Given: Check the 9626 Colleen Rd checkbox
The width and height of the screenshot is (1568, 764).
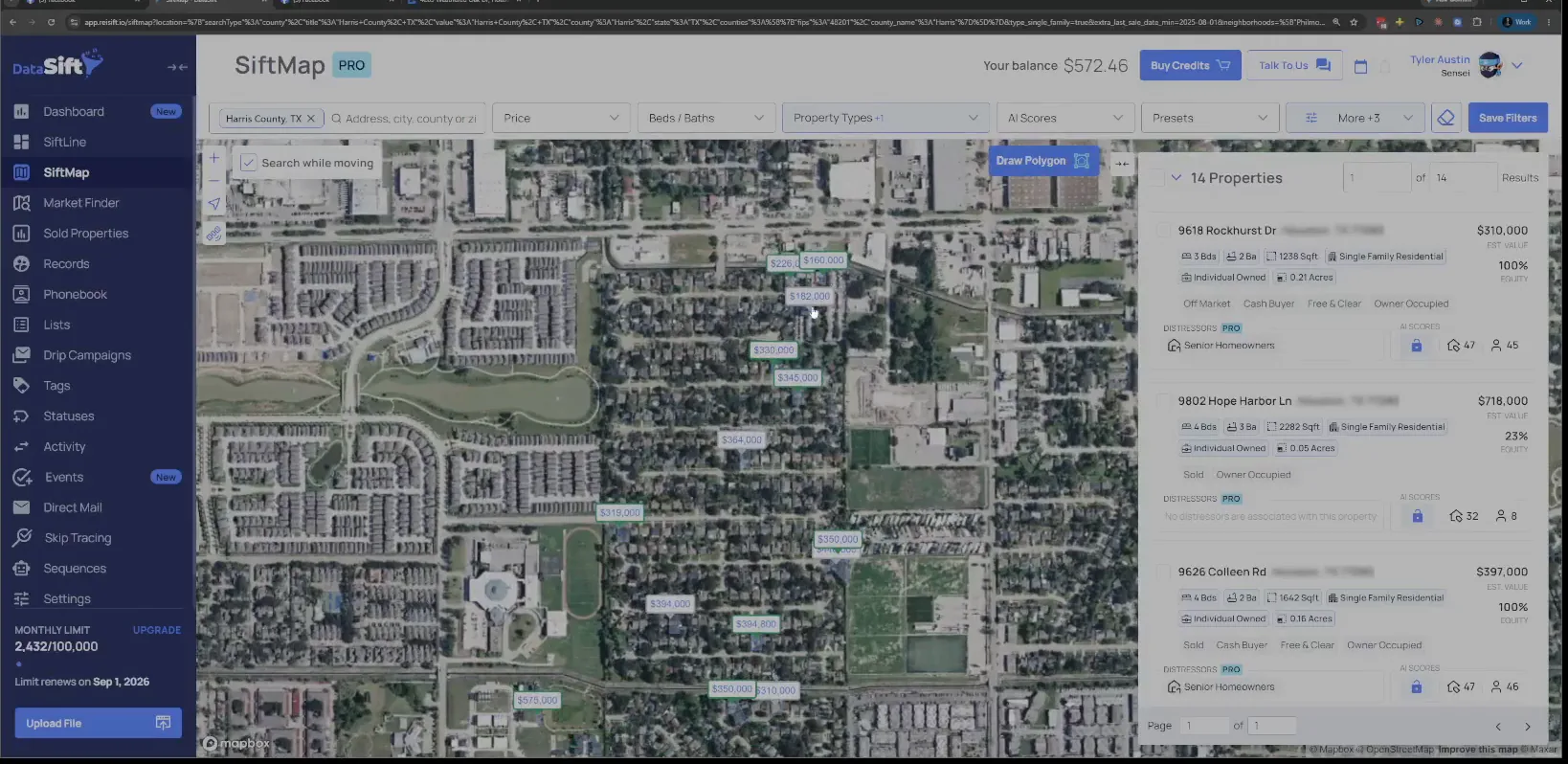Looking at the screenshot, I should [x=1163, y=572].
